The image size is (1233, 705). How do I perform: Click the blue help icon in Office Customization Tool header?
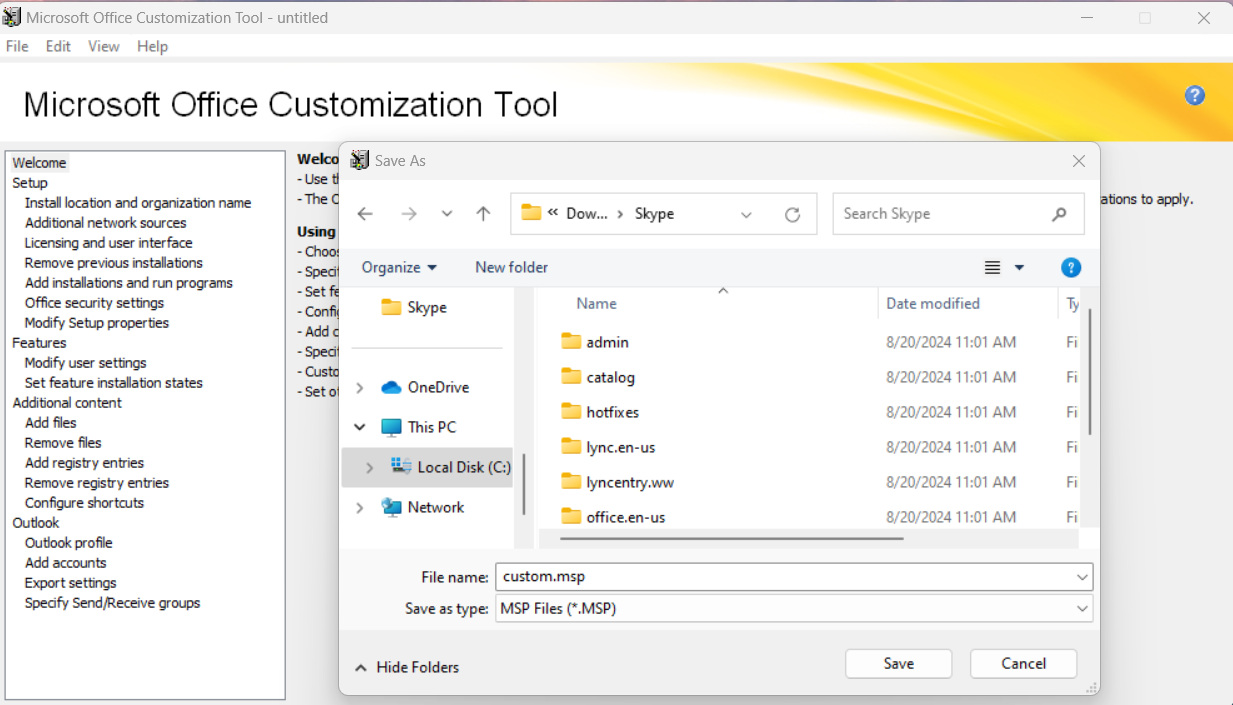point(1194,96)
